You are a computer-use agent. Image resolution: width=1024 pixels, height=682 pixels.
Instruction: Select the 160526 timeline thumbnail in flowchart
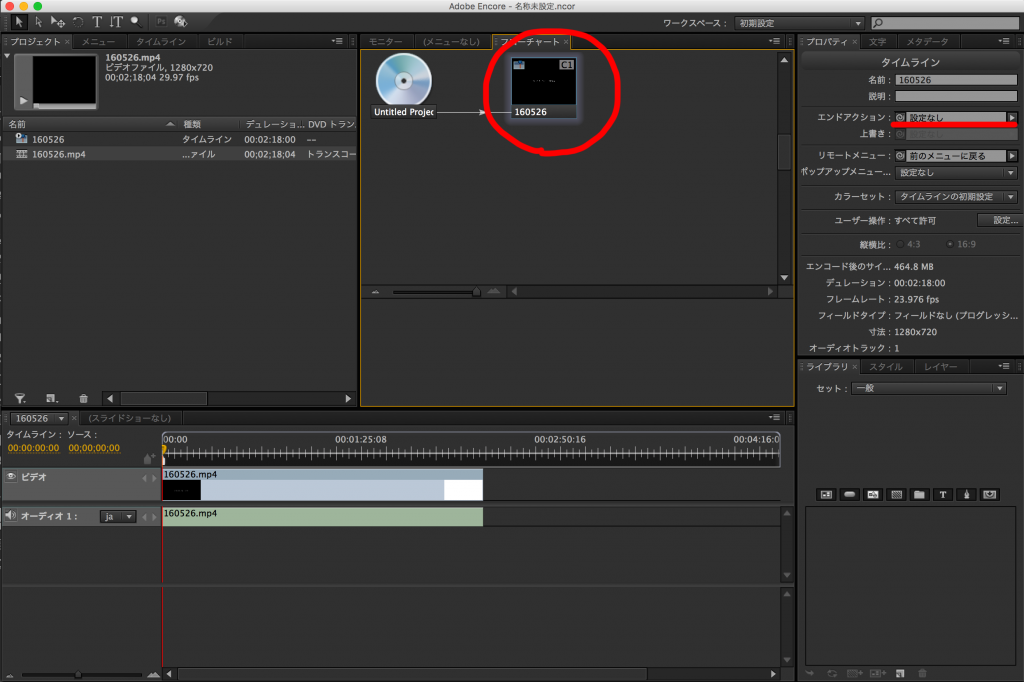coord(544,88)
